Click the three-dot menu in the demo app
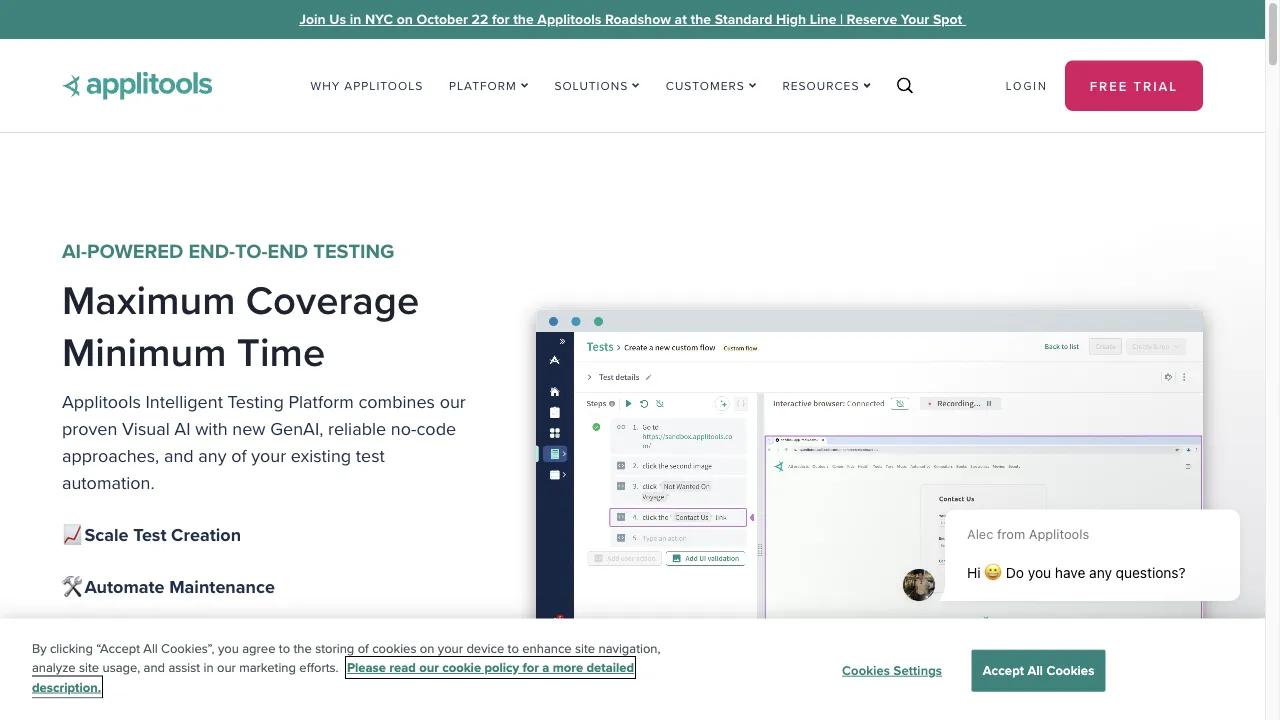1280x720 pixels. pyautogui.click(x=1184, y=377)
